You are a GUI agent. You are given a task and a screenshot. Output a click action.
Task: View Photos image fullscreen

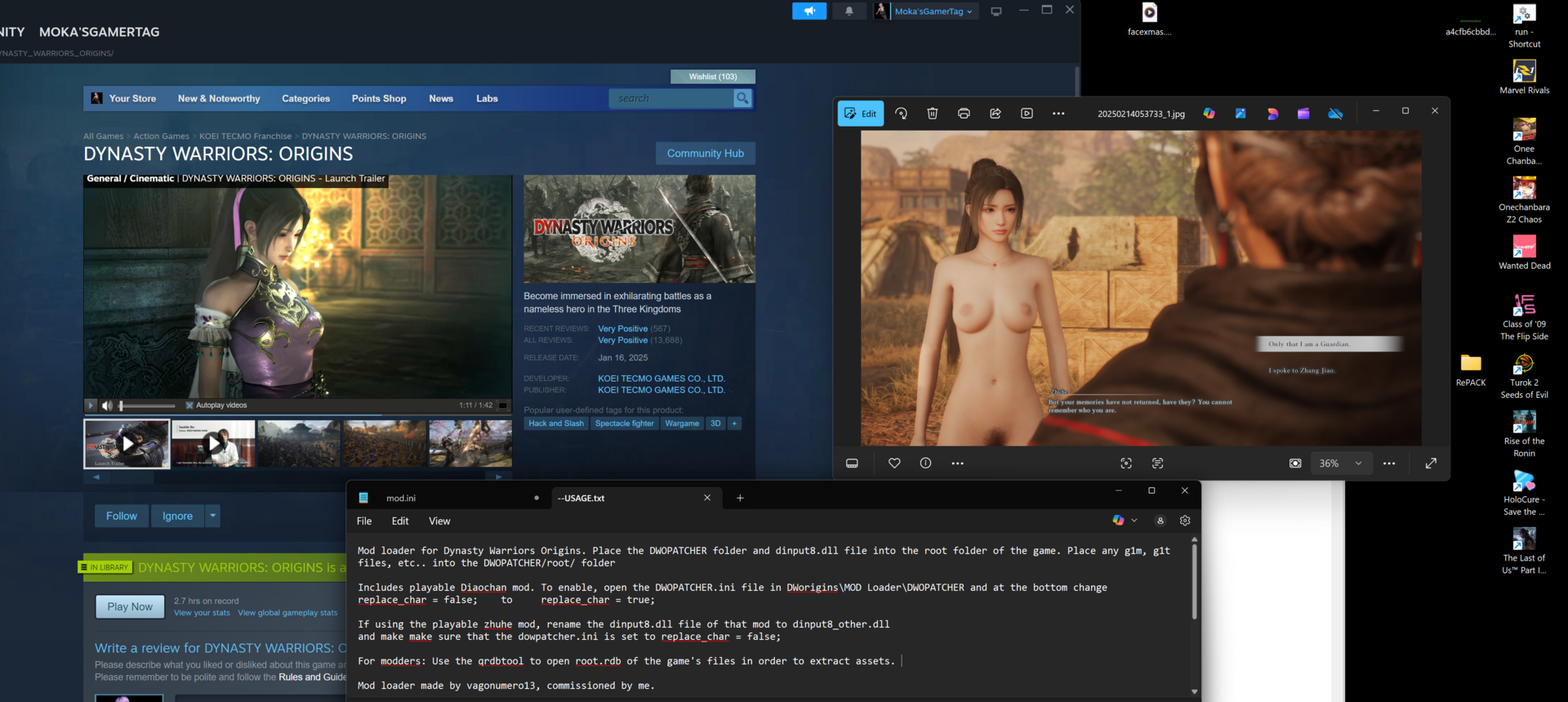tap(1431, 463)
